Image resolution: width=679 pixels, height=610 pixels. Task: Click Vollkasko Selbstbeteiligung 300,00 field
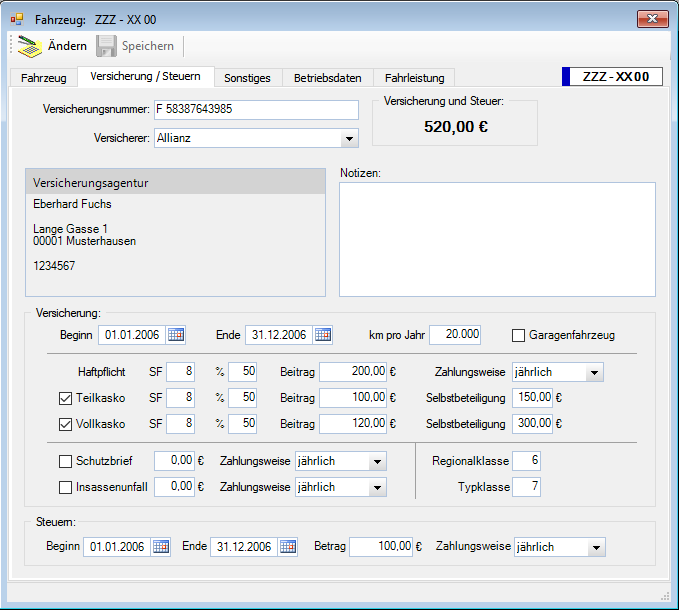[x=533, y=424]
